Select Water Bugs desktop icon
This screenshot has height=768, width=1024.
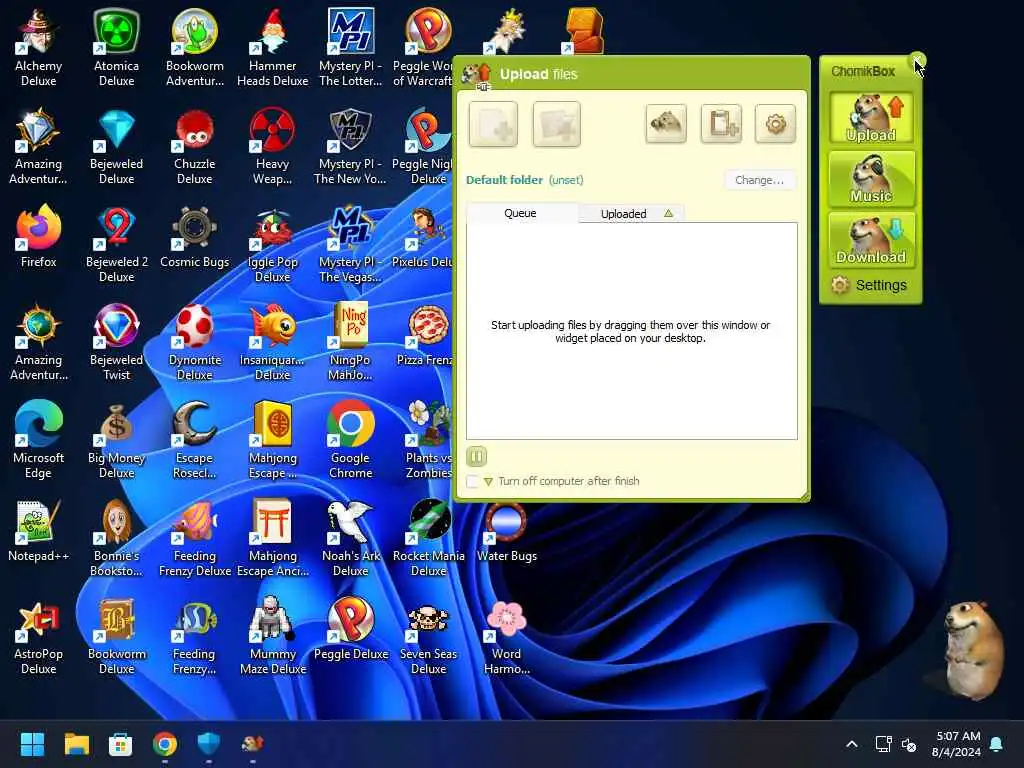pos(507,532)
